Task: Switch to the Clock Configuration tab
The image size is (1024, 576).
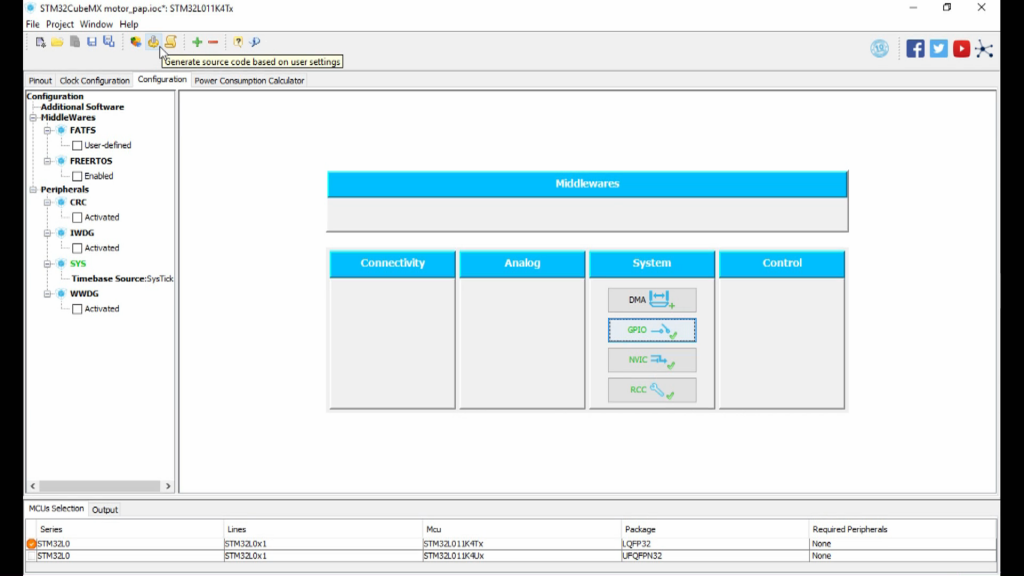Action: pyautogui.click(x=95, y=81)
